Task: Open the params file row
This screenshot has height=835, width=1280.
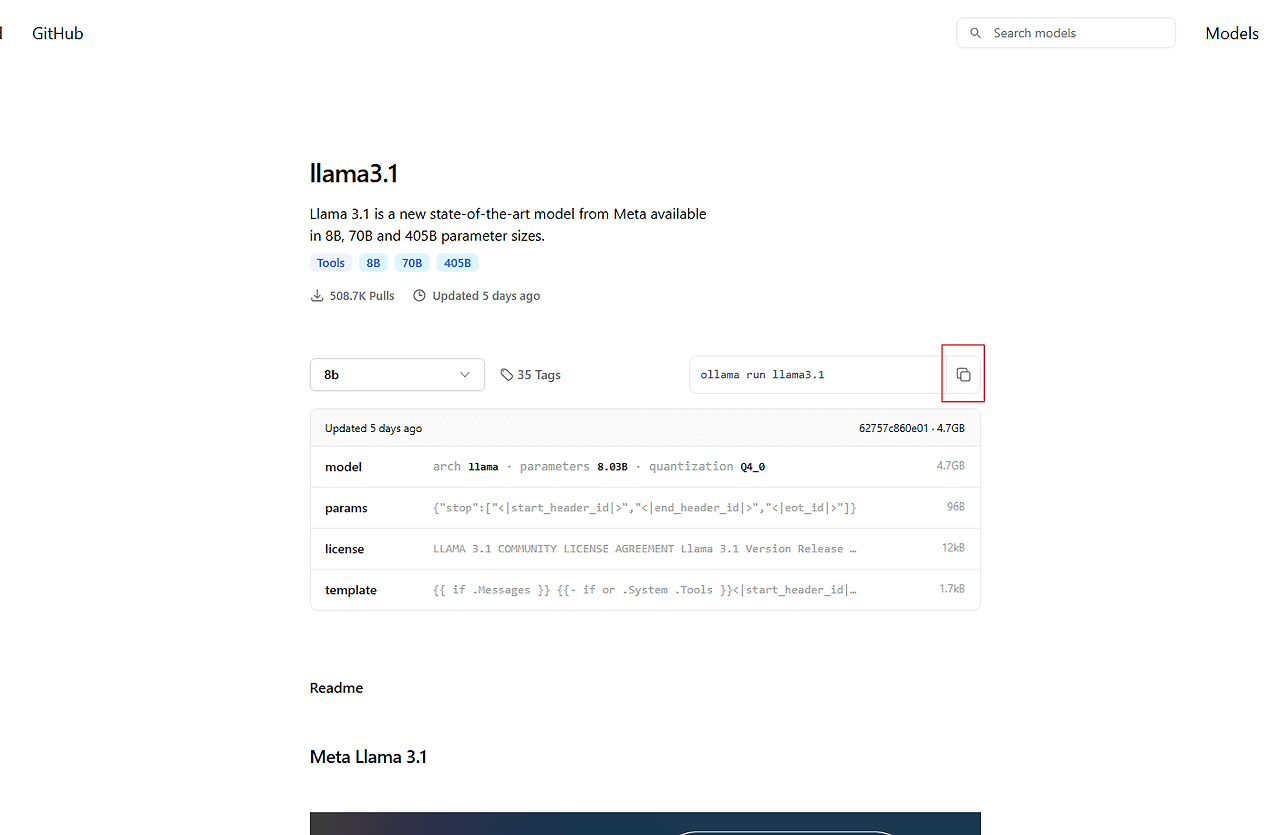Action: pos(645,508)
